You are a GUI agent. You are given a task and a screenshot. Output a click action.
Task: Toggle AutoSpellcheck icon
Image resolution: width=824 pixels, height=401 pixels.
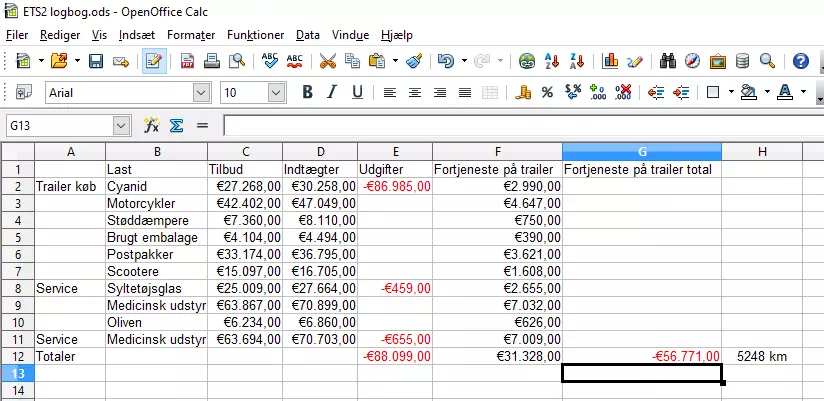[x=295, y=61]
